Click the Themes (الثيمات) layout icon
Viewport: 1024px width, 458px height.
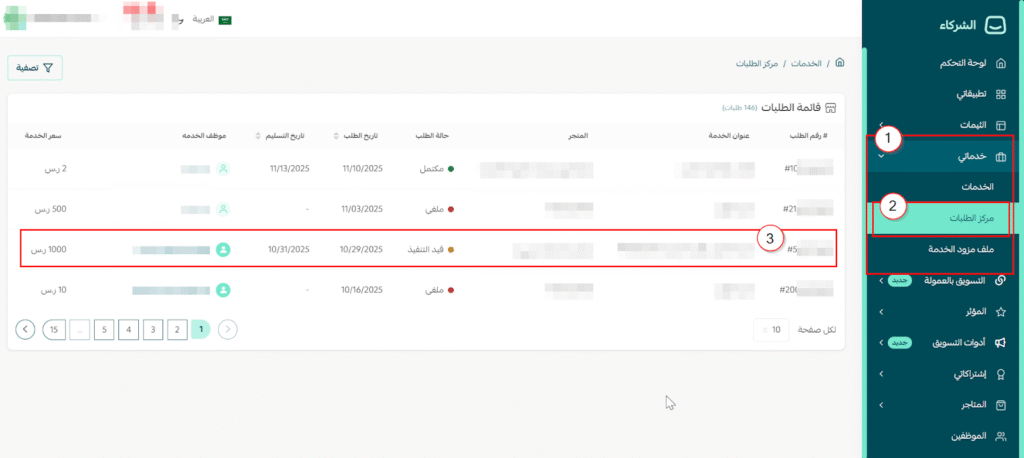(1000, 125)
